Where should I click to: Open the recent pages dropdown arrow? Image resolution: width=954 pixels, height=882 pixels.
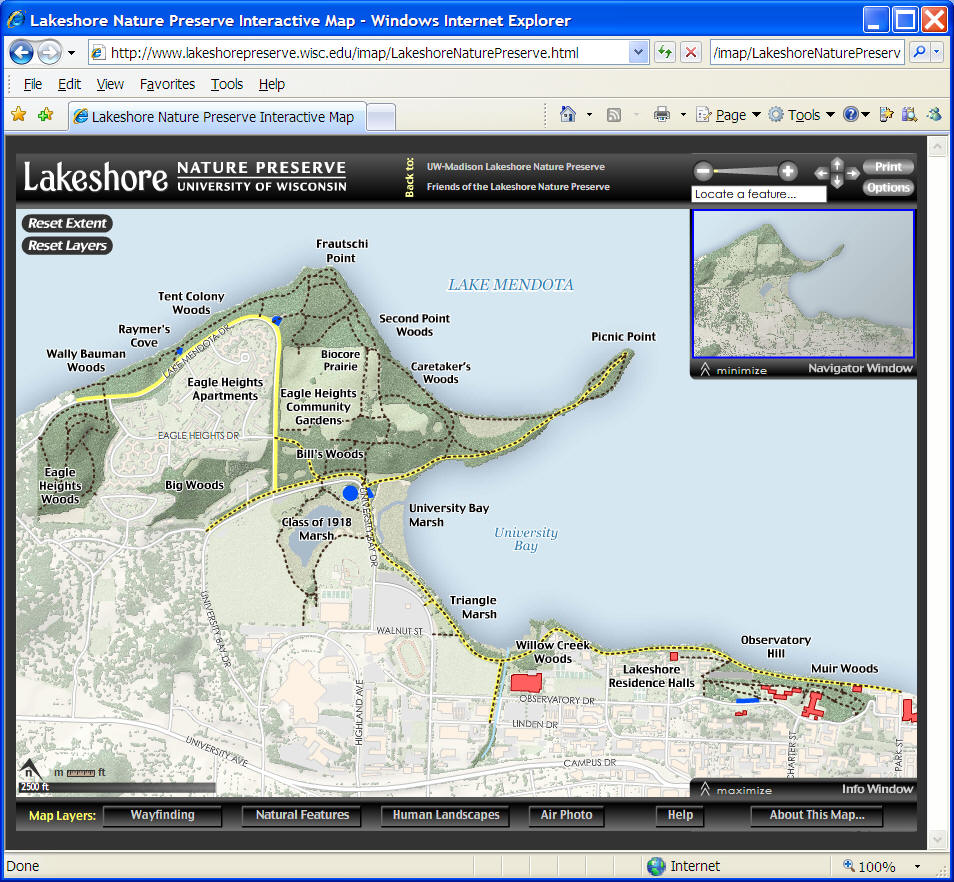coord(71,53)
